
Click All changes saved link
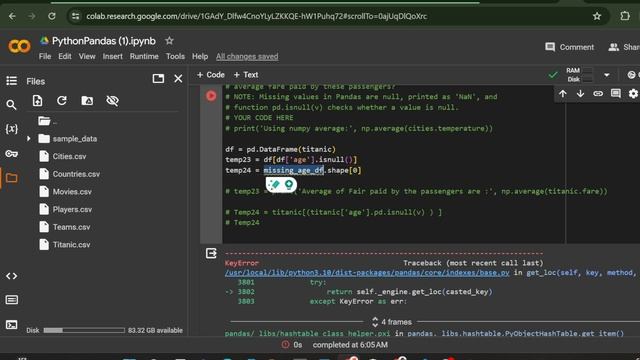[247, 56]
